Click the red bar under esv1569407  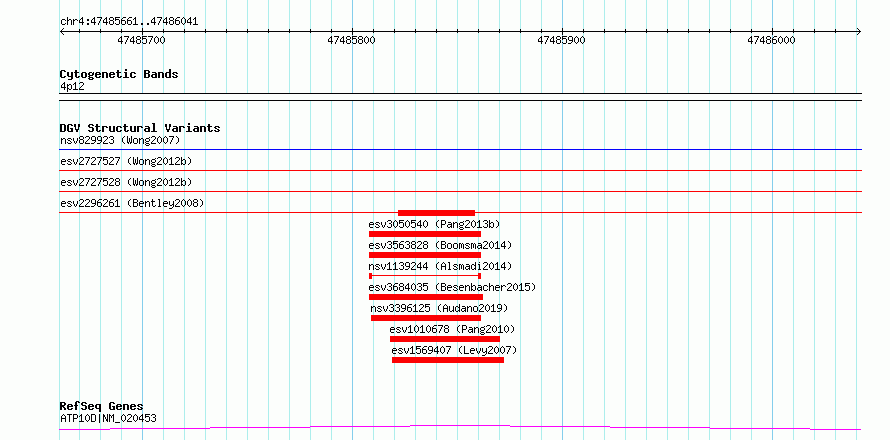448,360
